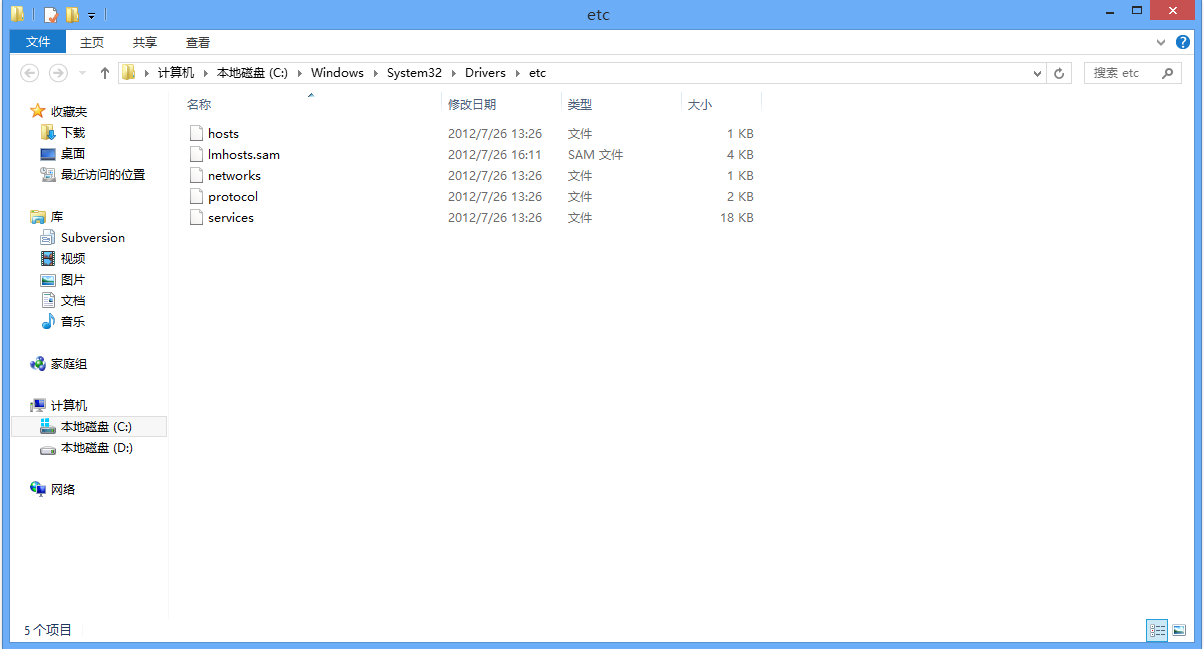Switch to the 查看 ribbon tab
This screenshot has width=1204, height=649.
pyautogui.click(x=198, y=42)
